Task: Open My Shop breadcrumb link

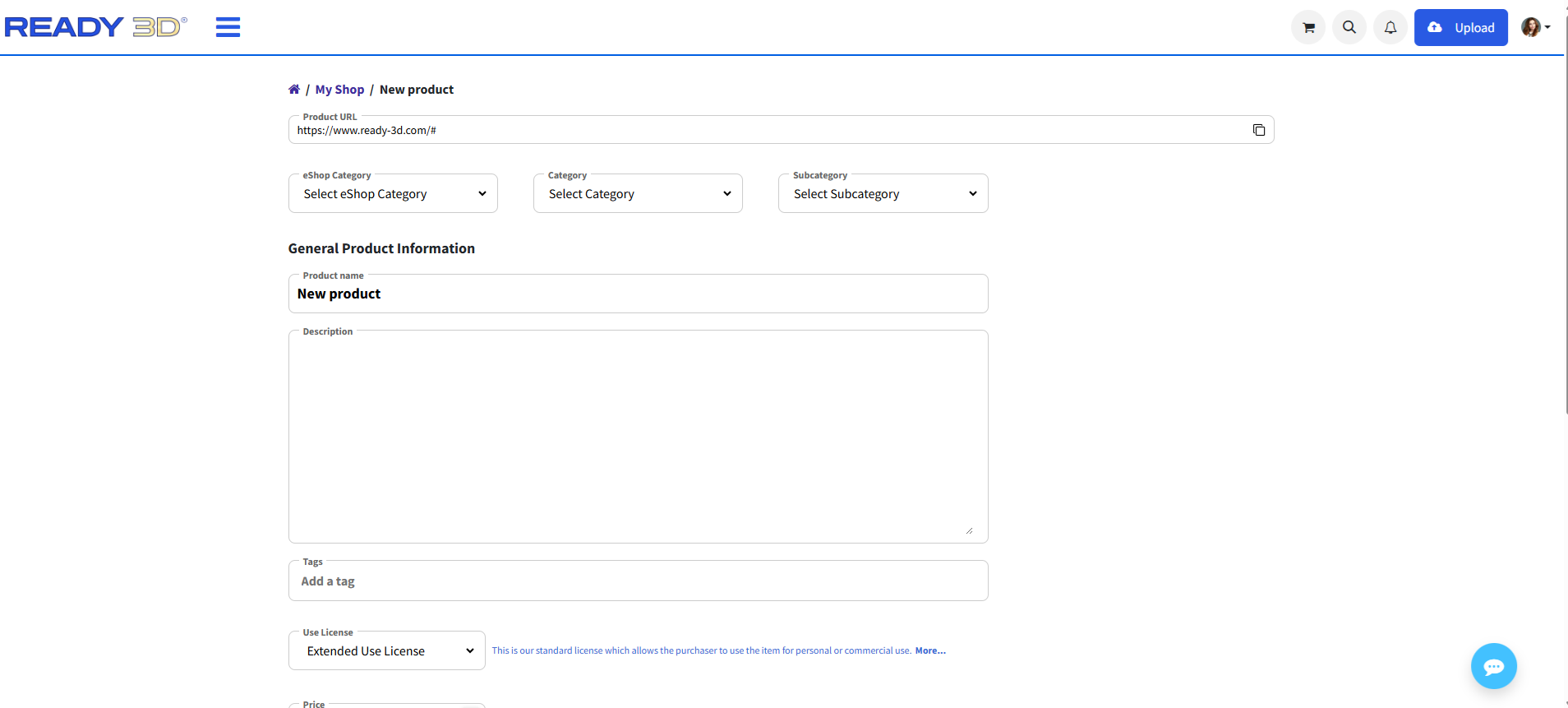Action: 339,89
